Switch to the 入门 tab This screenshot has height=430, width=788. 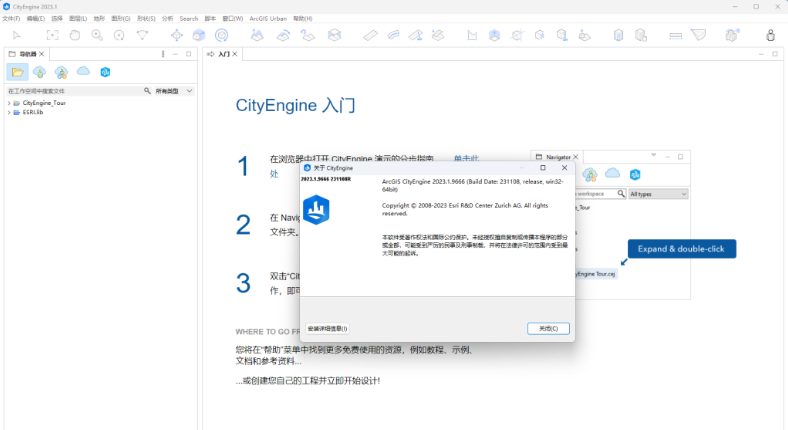[x=223, y=54]
